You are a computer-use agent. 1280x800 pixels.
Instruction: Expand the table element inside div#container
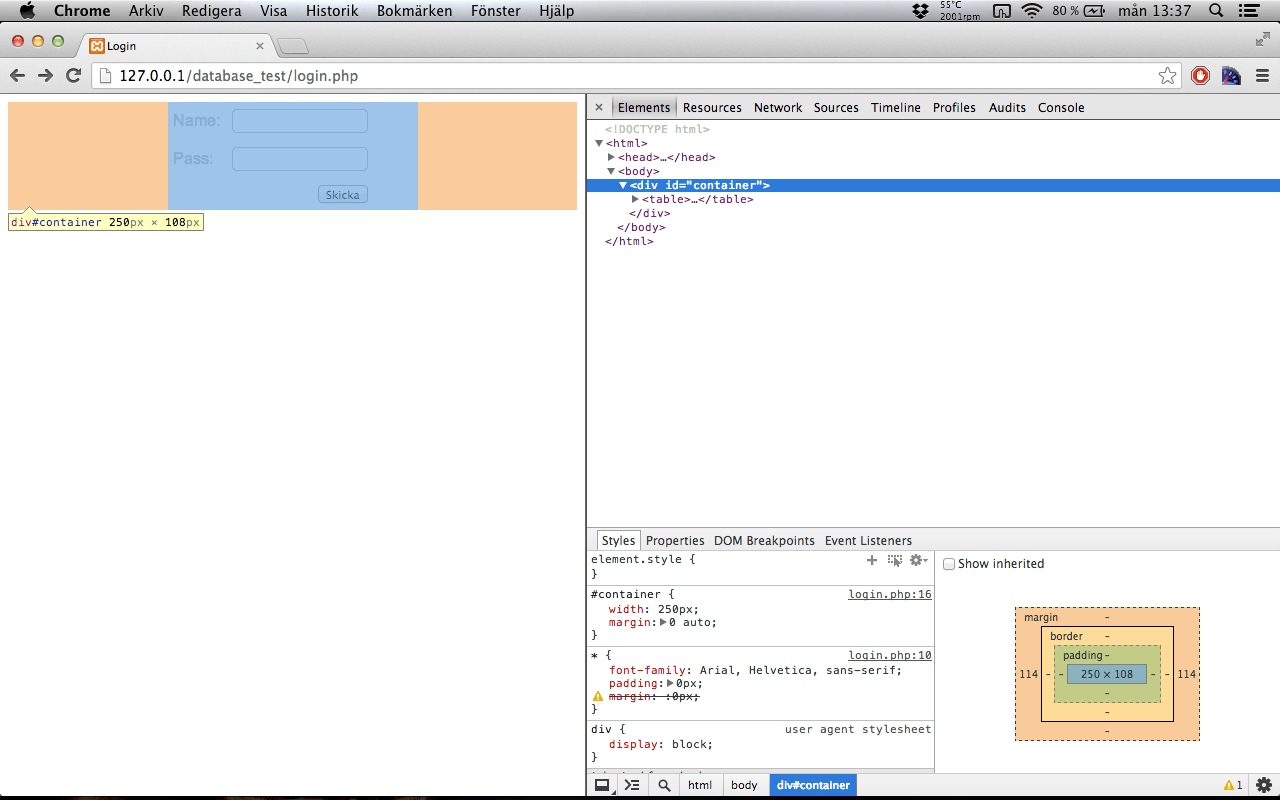click(636, 199)
